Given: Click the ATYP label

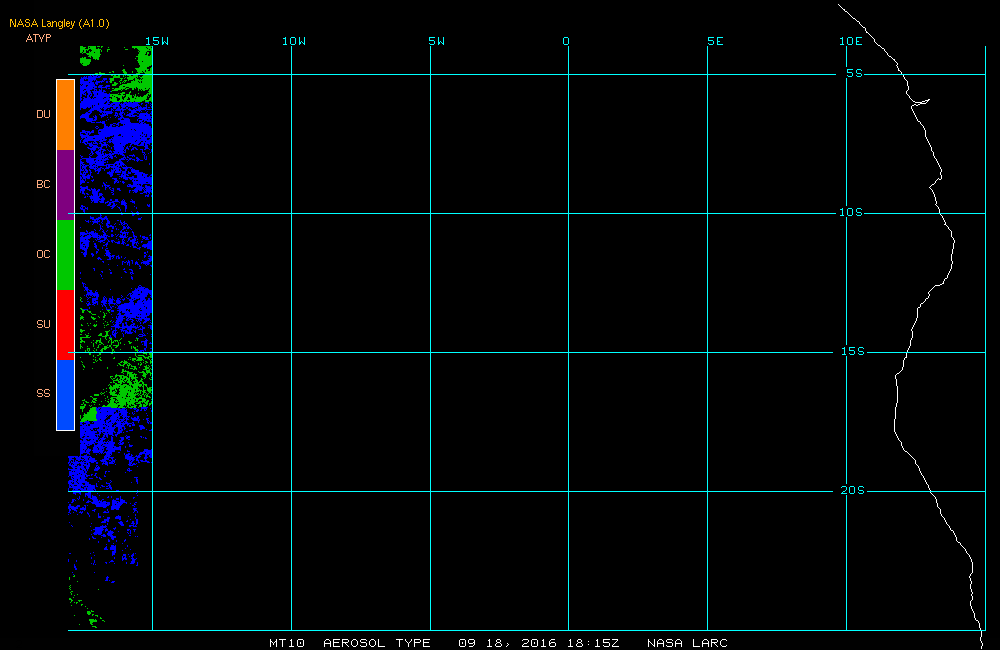Looking at the screenshot, I should tap(38, 38).
